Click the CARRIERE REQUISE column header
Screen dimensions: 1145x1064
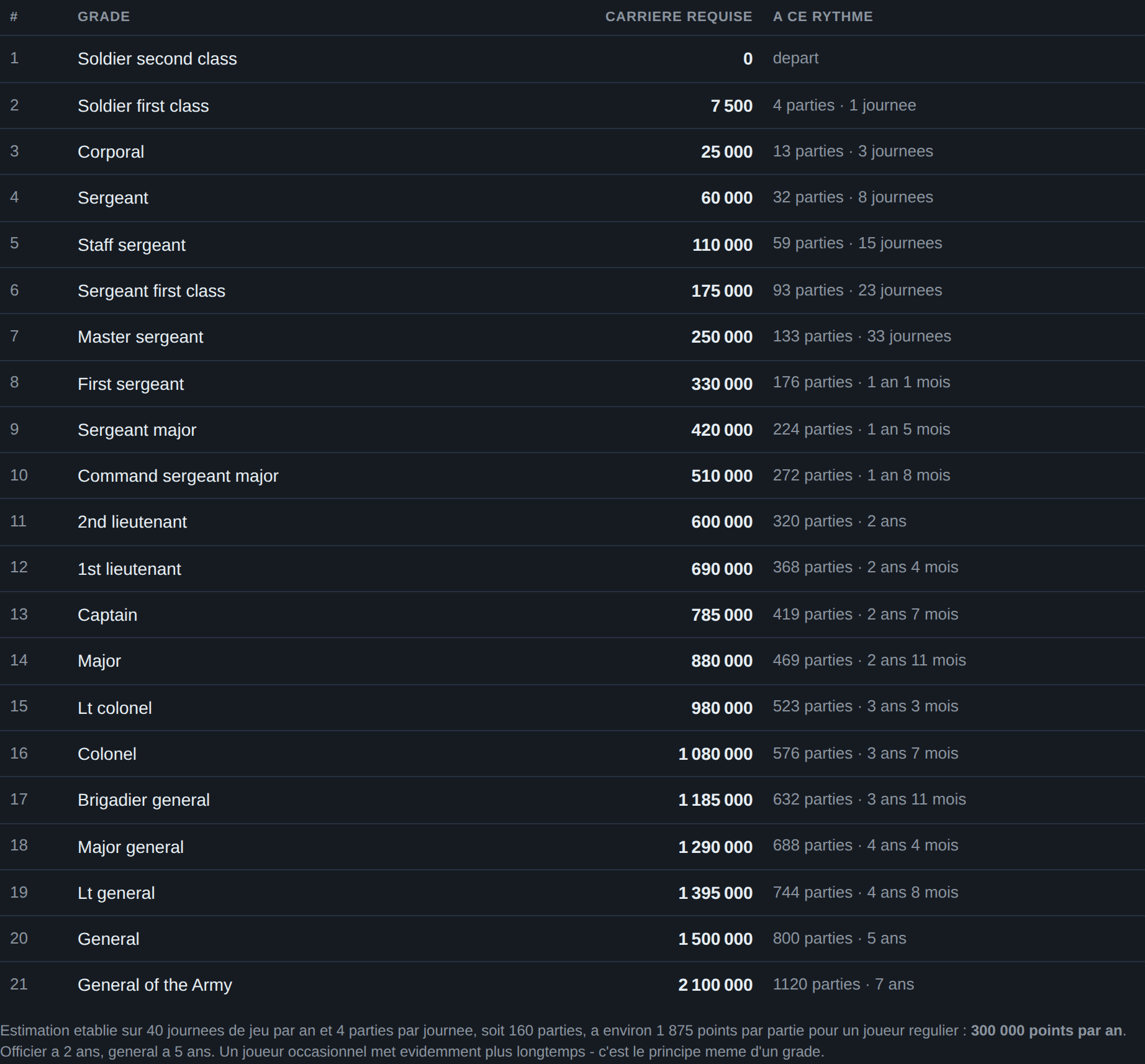pos(679,17)
